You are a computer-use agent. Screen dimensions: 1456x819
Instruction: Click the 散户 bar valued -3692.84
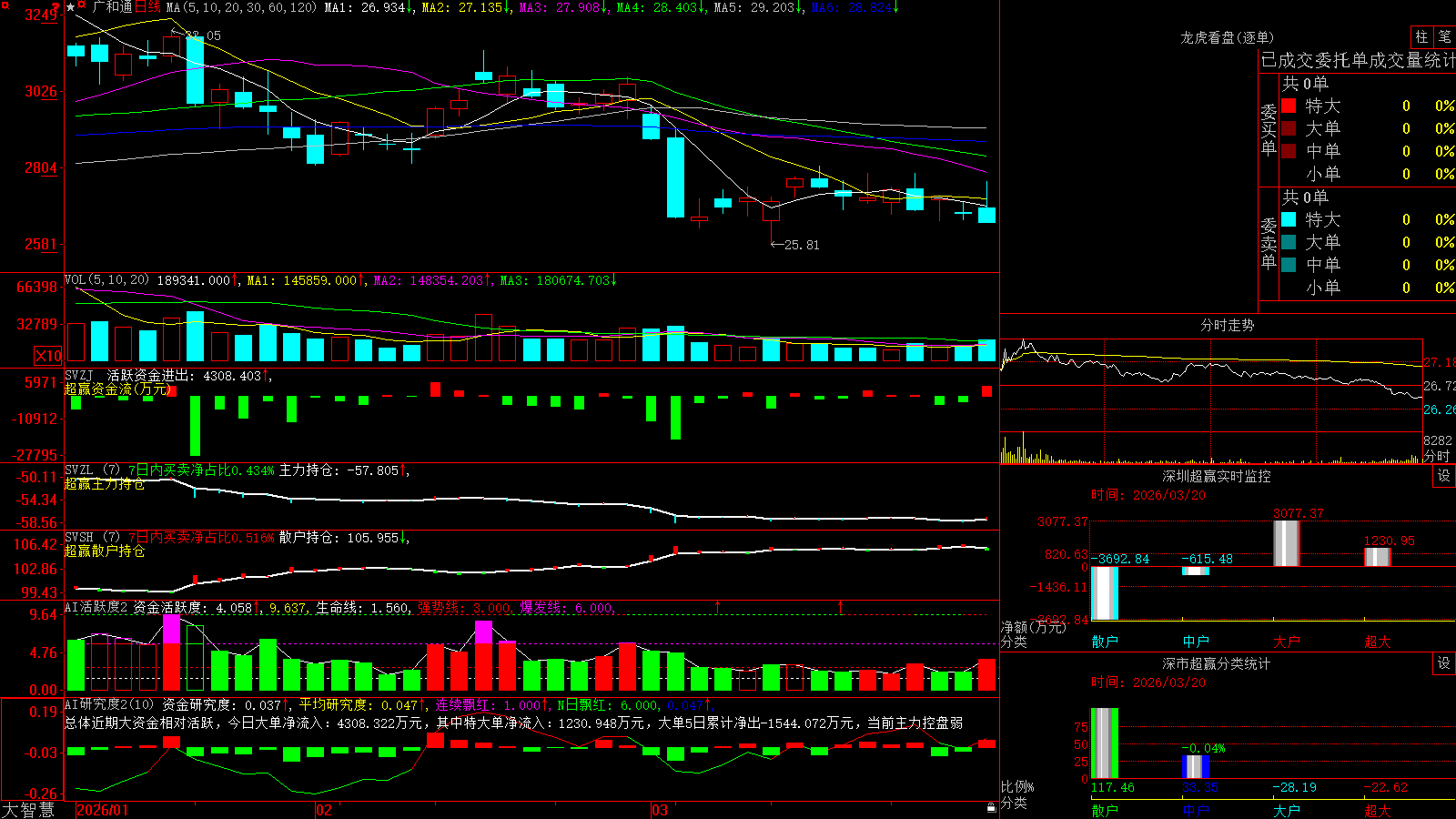[x=1105, y=593]
